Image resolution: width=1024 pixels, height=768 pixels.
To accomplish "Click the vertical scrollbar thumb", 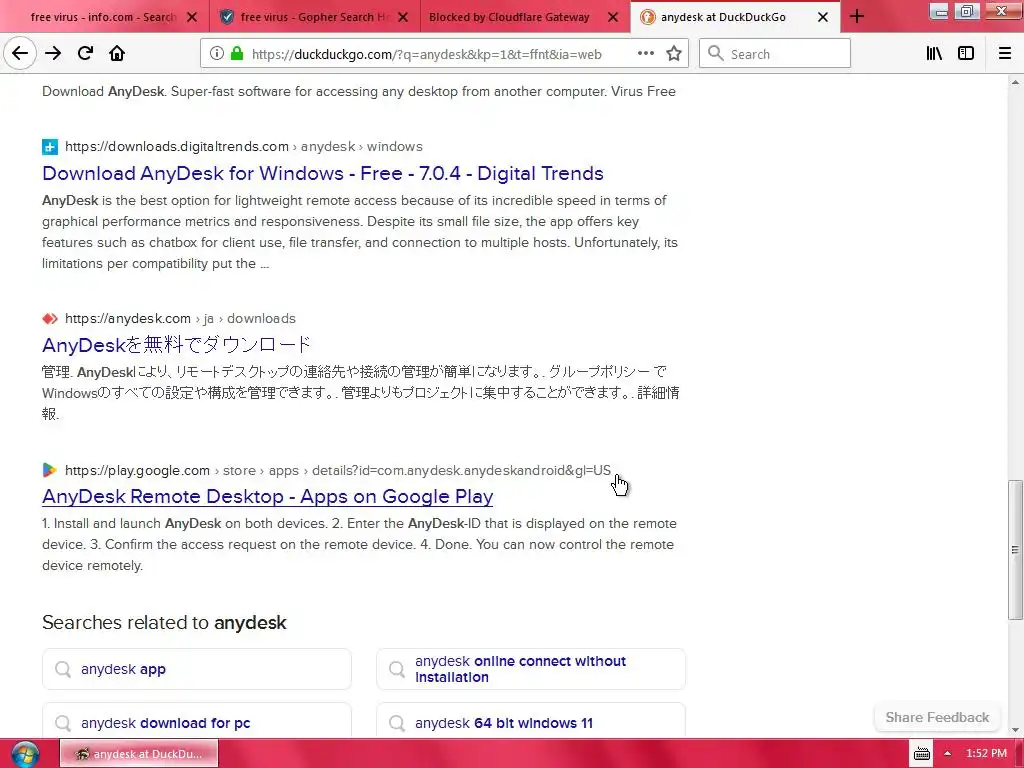I will (1015, 550).
